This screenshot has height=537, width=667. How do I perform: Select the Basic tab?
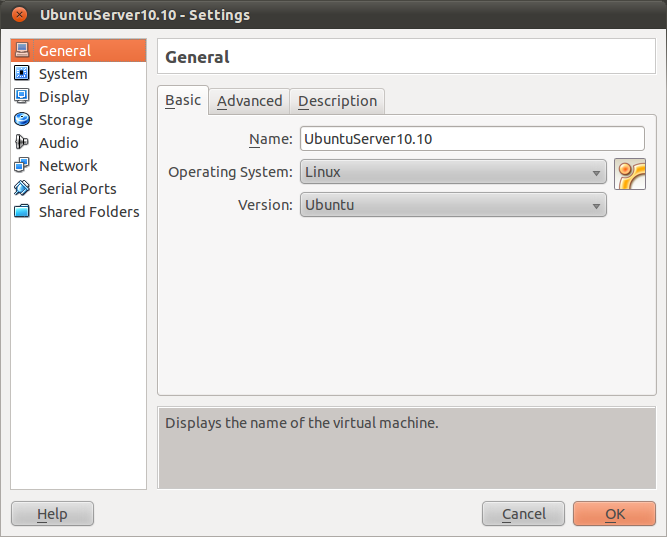point(183,100)
